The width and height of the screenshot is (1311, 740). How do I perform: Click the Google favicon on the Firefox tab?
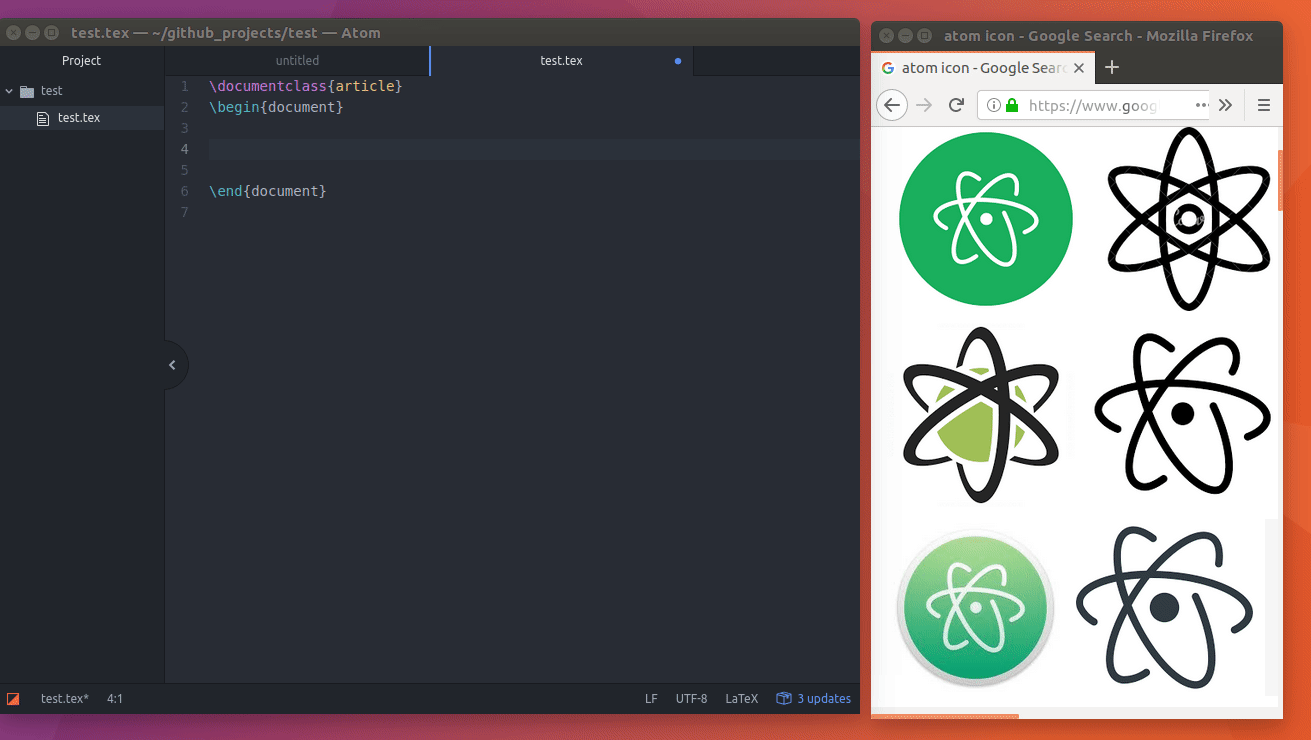pyautogui.click(x=888, y=68)
